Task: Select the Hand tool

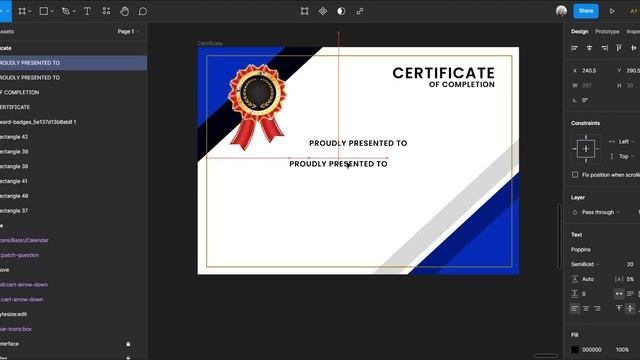Action: pos(124,11)
